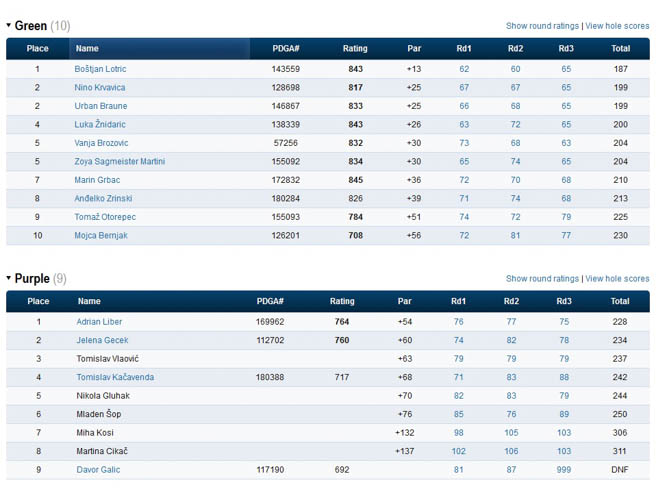The image size is (656, 500).
Task: Sort Green table by Name header
Action: 88,48
